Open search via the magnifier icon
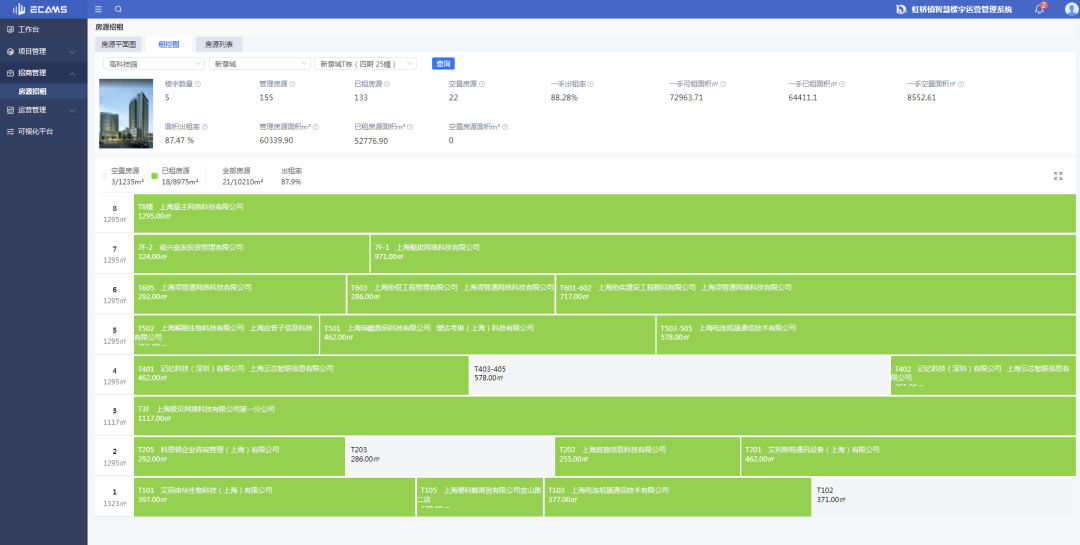This screenshot has height=545, width=1080. click(x=118, y=9)
